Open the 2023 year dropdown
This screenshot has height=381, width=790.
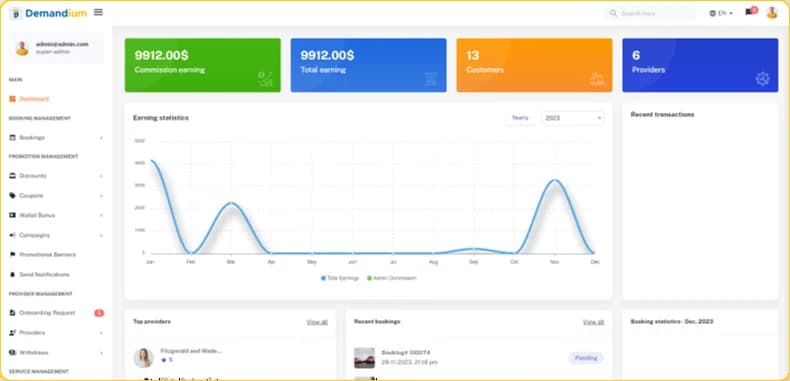point(573,118)
